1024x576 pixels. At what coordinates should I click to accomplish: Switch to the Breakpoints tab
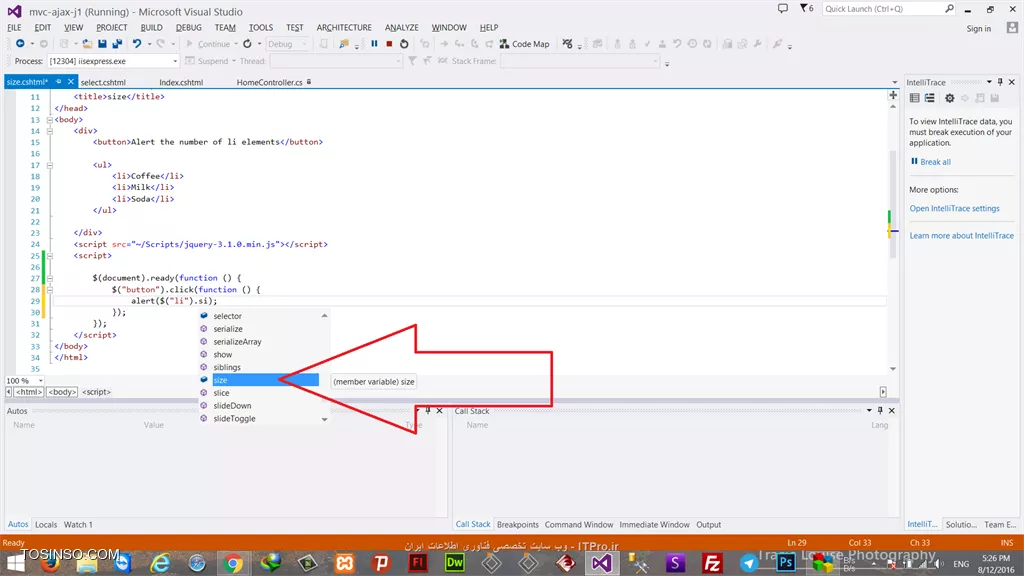pyautogui.click(x=517, y=524)
